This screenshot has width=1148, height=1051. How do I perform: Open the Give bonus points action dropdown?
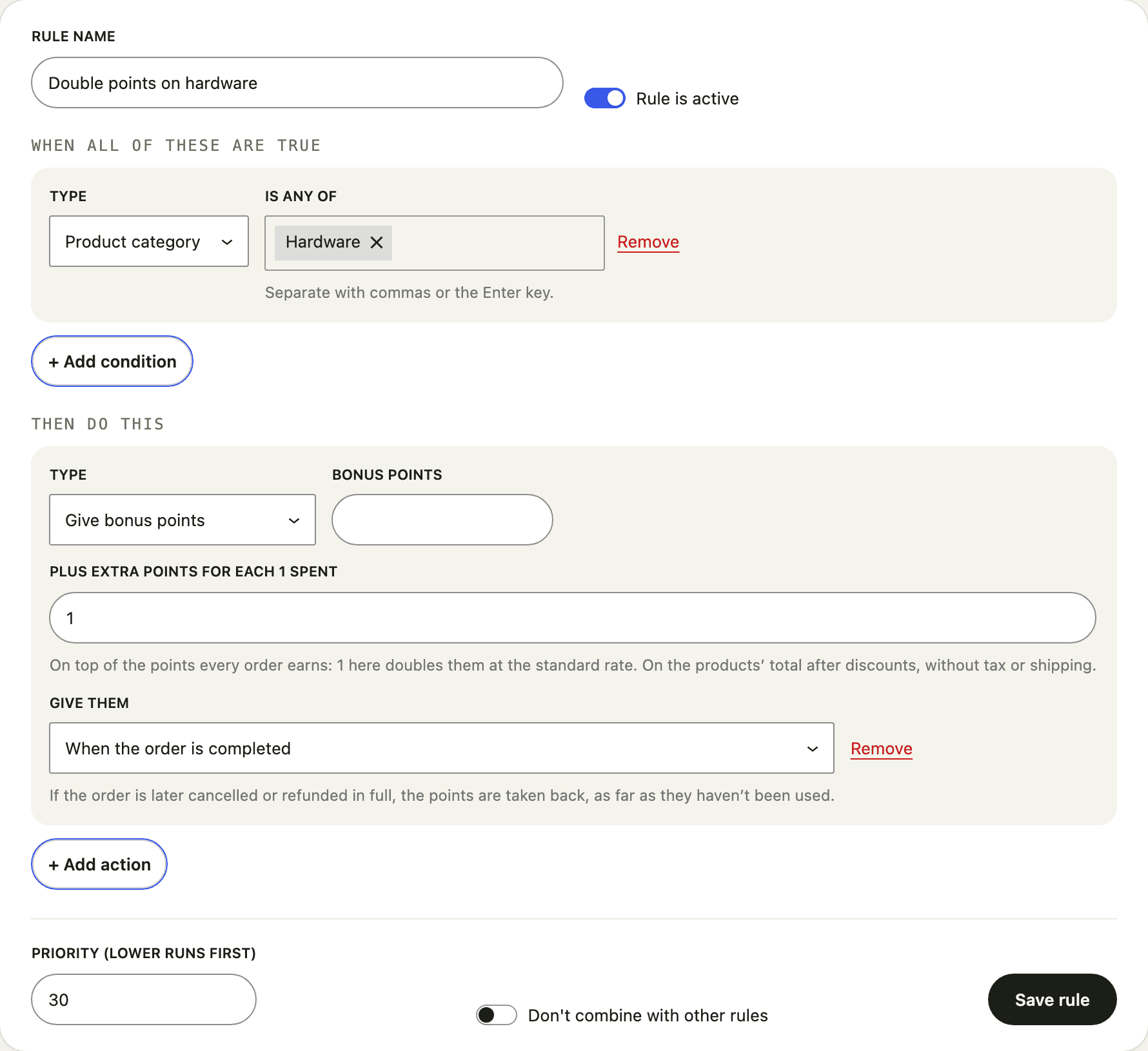point(183,520)
